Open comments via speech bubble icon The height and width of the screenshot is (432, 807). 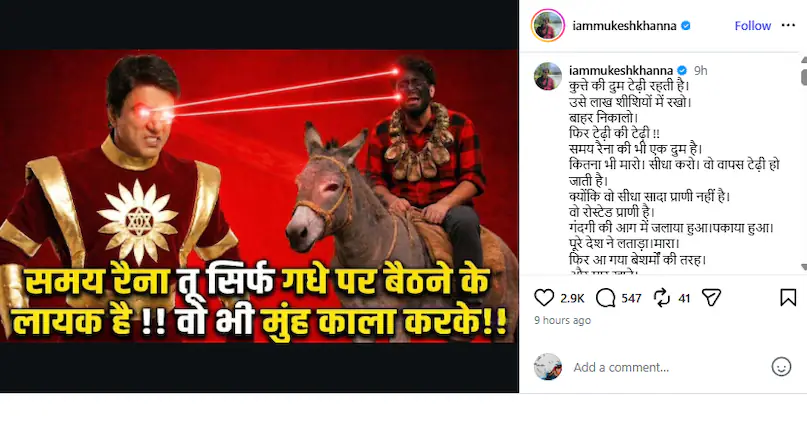(x=605, y=298)
